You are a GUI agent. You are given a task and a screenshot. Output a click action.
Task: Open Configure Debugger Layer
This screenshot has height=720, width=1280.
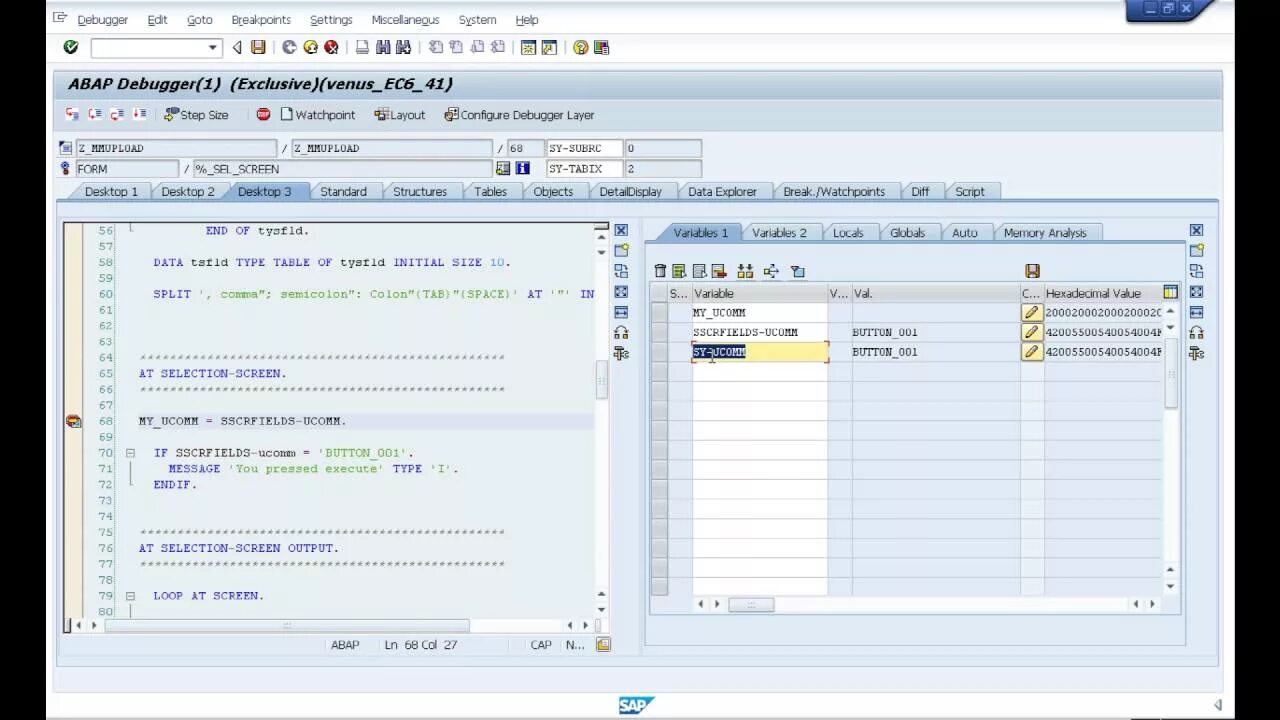coord(521,114)
